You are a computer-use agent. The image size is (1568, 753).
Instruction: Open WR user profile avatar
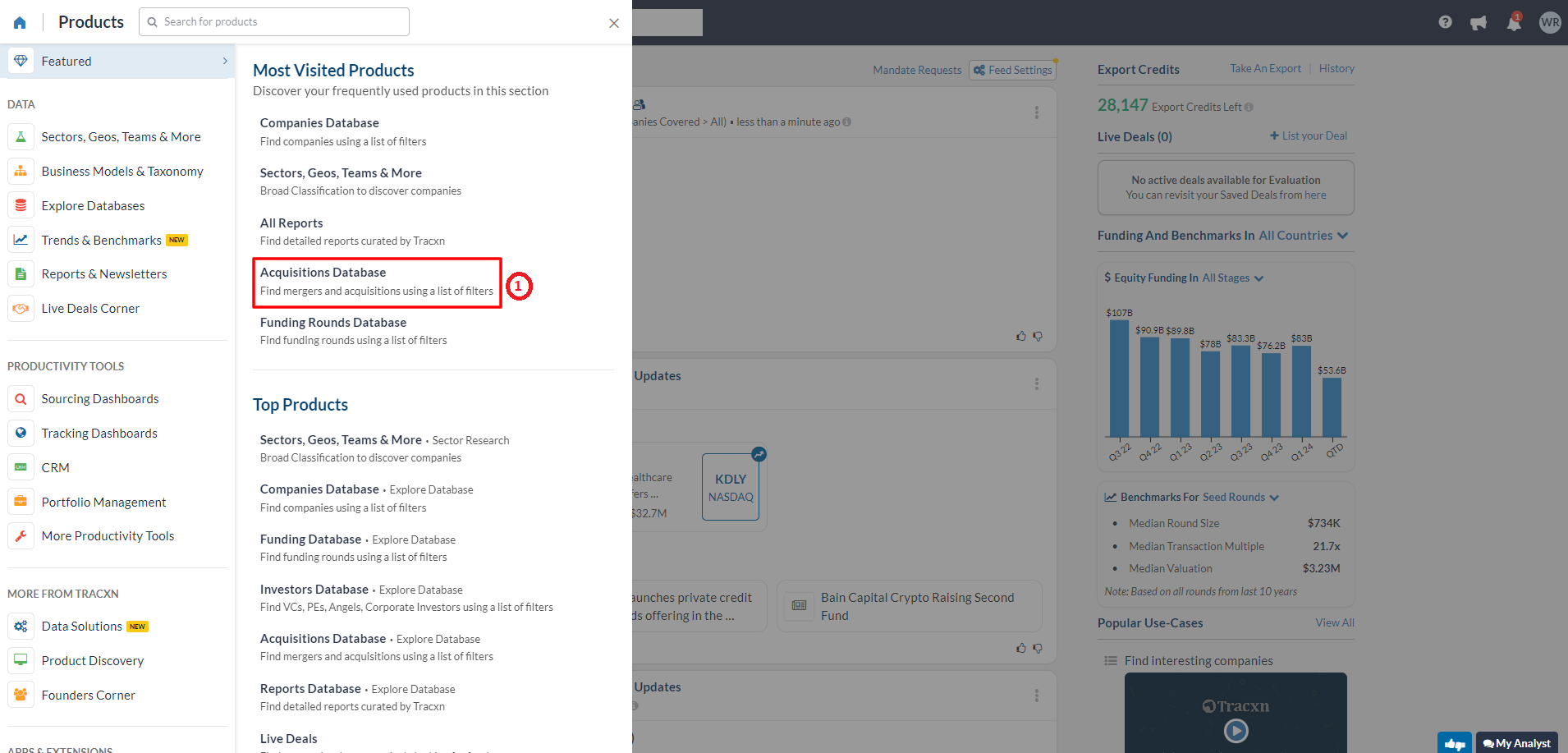coord(1550,22)
